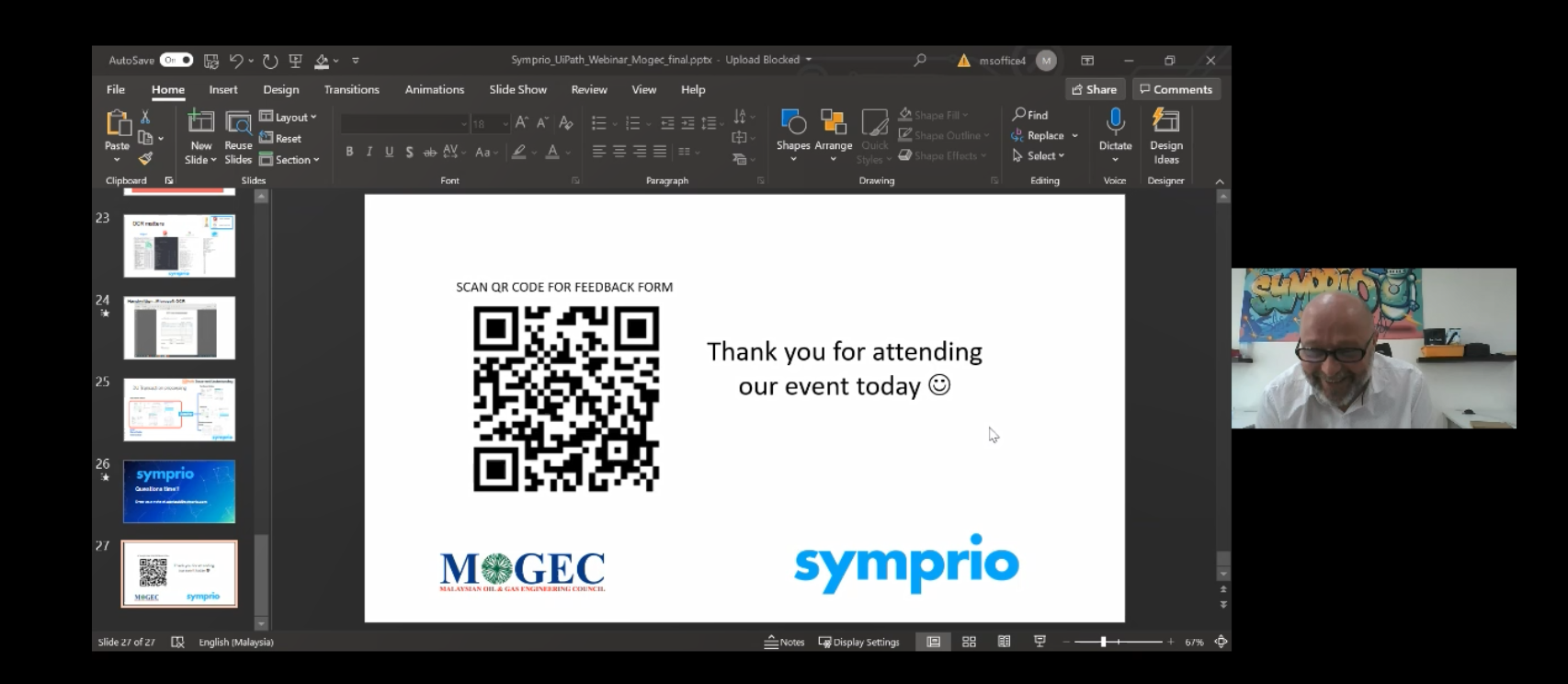Select slide 23 thumbnail
Image resolution: width=1568 pixels, height=684 pixels.
click(179, 245)
